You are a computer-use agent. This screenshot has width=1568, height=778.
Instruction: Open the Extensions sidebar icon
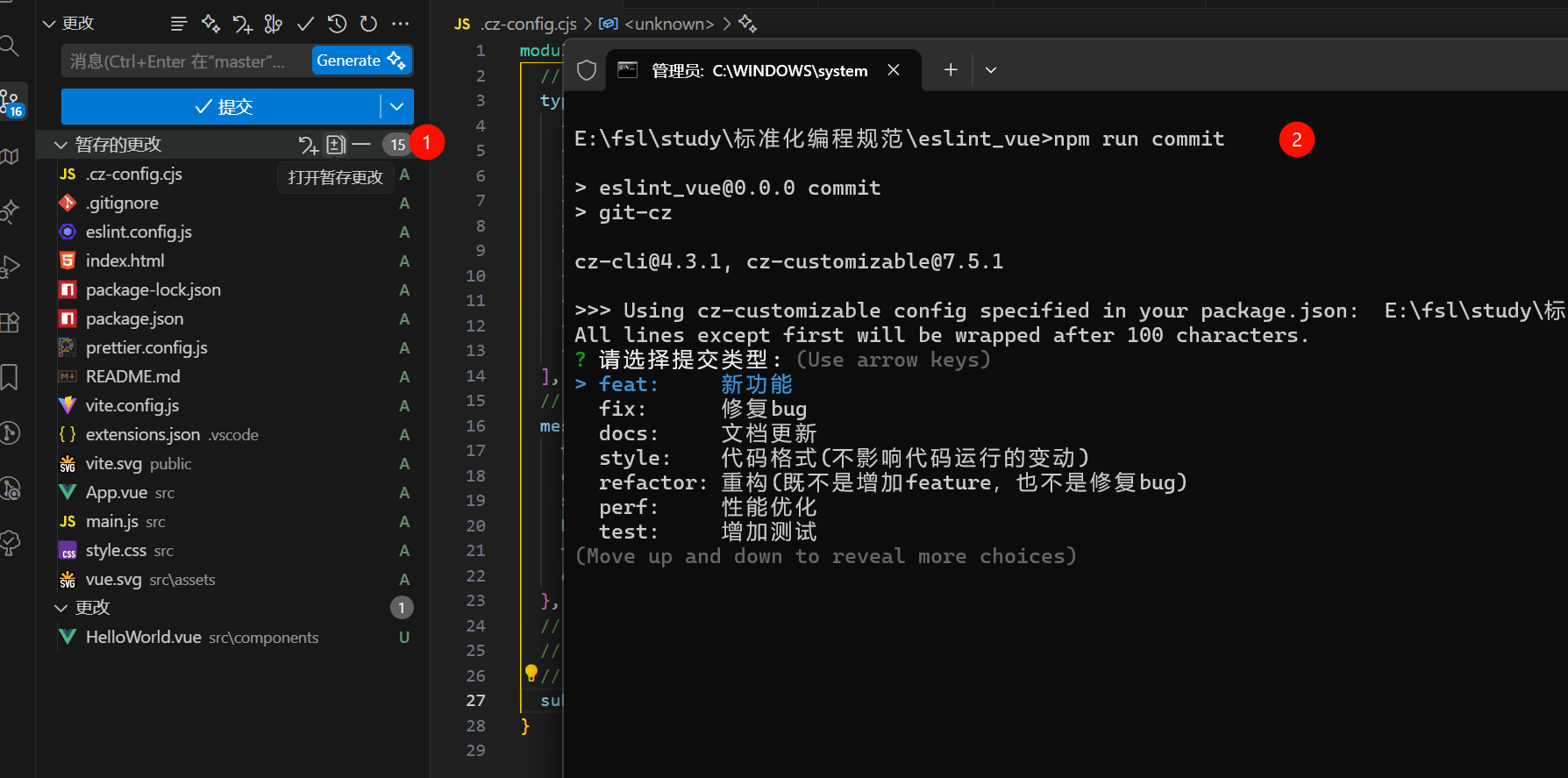(x=11, y=323)
